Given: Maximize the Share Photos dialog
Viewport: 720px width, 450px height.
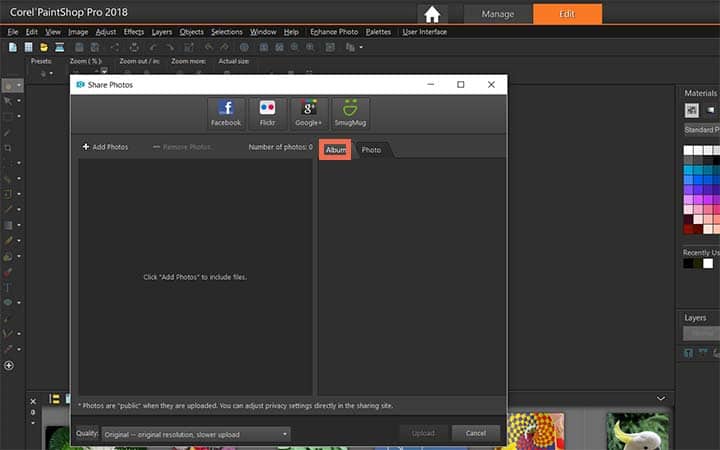Looking at the screenshot, I should tap(461, 84).
